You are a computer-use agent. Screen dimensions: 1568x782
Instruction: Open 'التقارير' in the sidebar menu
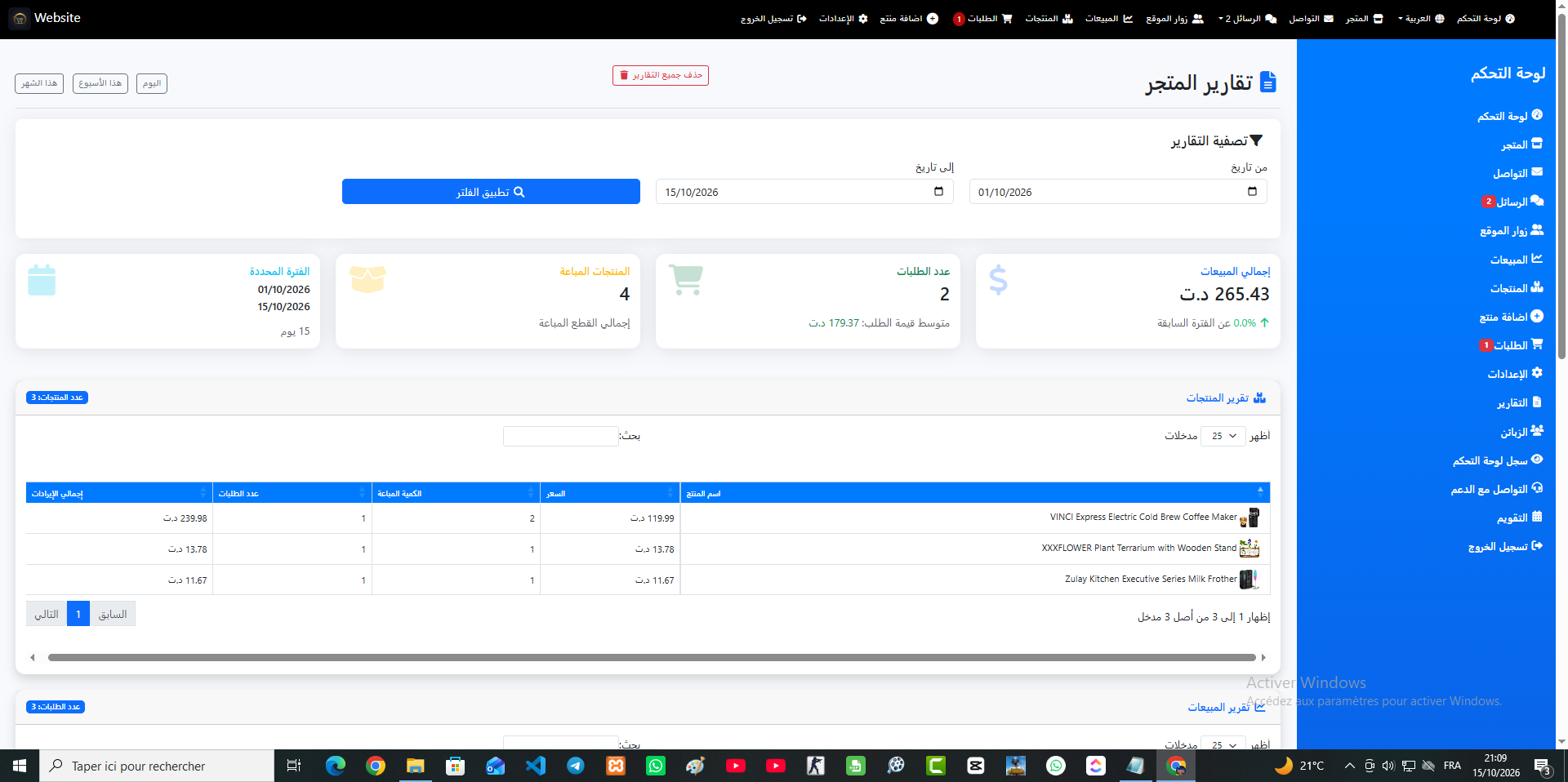pos(1519,402)
